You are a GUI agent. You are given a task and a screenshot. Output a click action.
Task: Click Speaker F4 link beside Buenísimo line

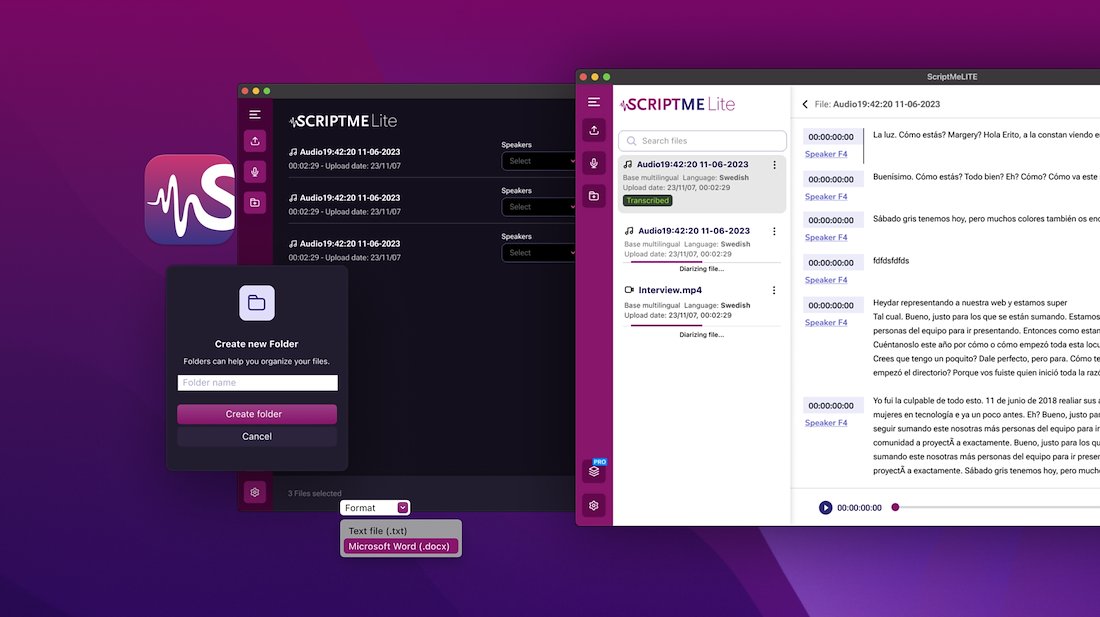pos(826,197)
